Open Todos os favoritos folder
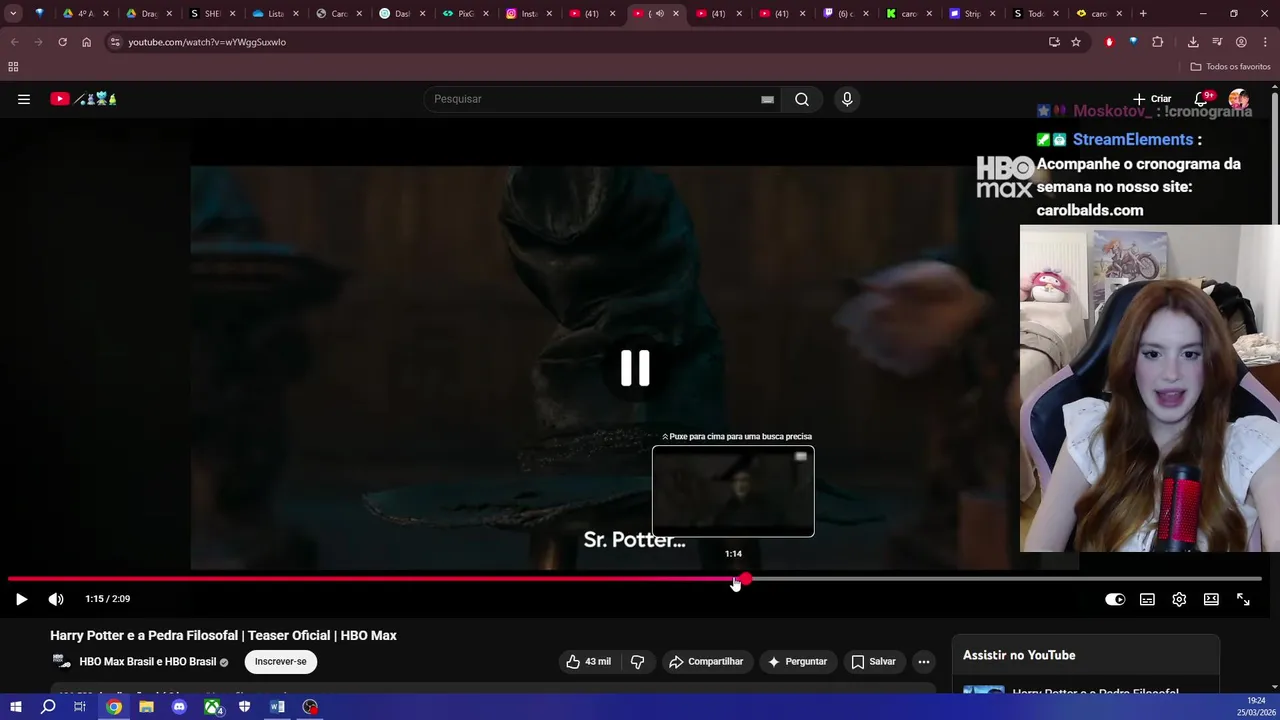The height and width of the screenshot is (720, 1280). pos(1230,67)
